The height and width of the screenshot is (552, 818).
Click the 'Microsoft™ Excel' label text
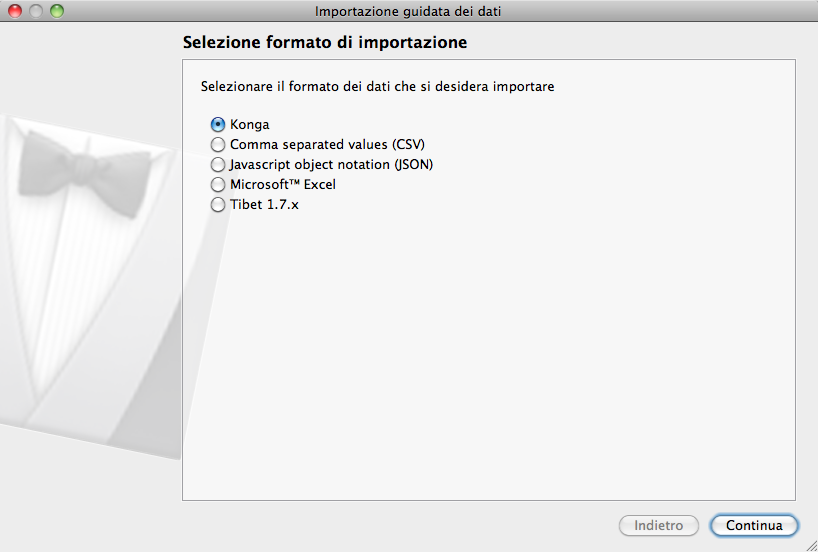(283, 185)
